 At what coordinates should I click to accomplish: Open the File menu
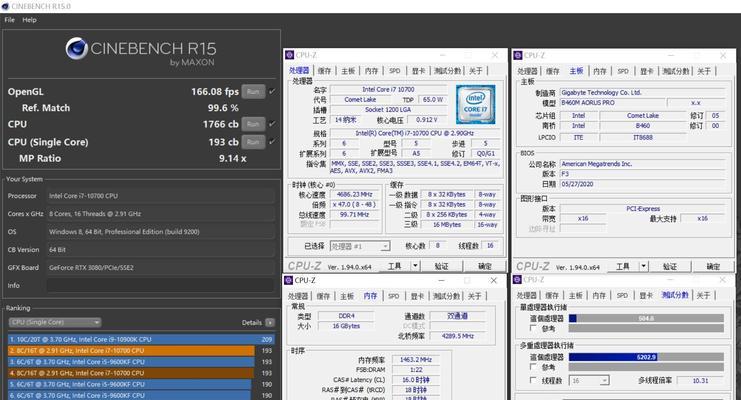coord(9,20)
